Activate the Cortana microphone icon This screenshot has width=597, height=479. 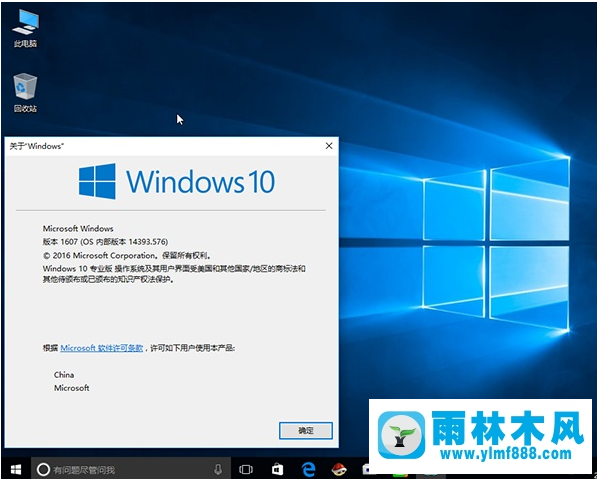218,469
